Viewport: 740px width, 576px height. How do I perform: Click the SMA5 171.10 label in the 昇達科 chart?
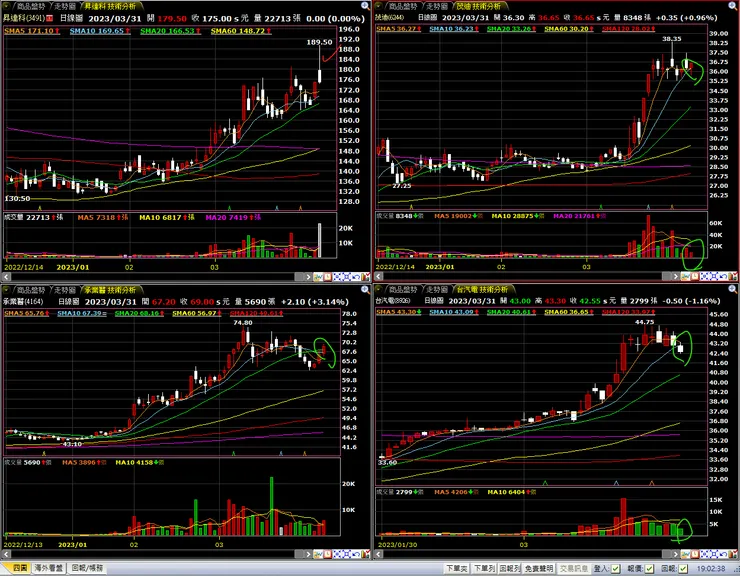32,31
